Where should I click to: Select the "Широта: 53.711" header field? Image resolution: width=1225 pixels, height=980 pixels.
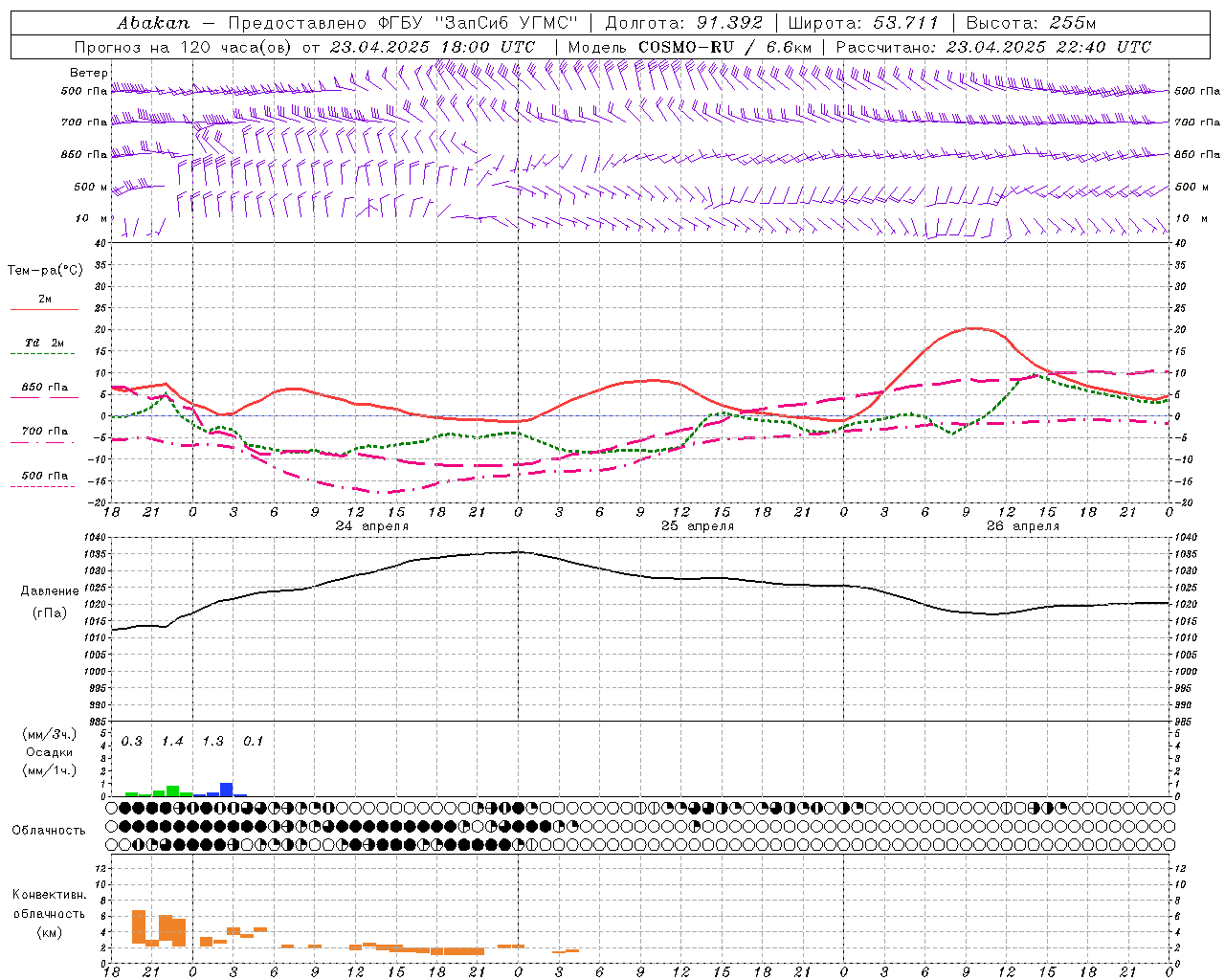point(863,23)
